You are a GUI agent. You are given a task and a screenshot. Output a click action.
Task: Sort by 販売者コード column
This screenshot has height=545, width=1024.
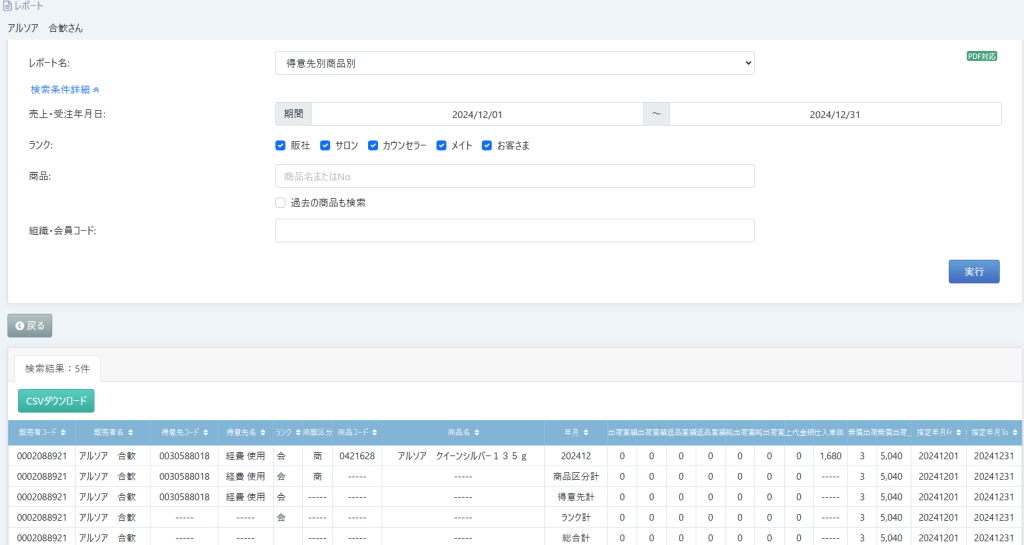pyautogui.click(x=42, y=432)
